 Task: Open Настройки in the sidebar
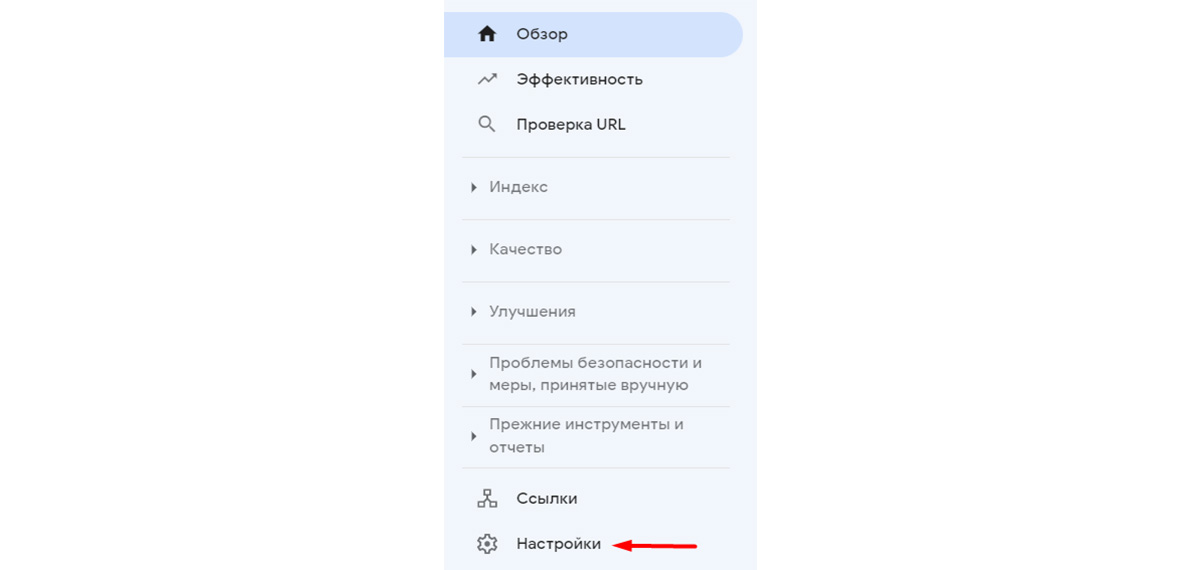point(593,544)
